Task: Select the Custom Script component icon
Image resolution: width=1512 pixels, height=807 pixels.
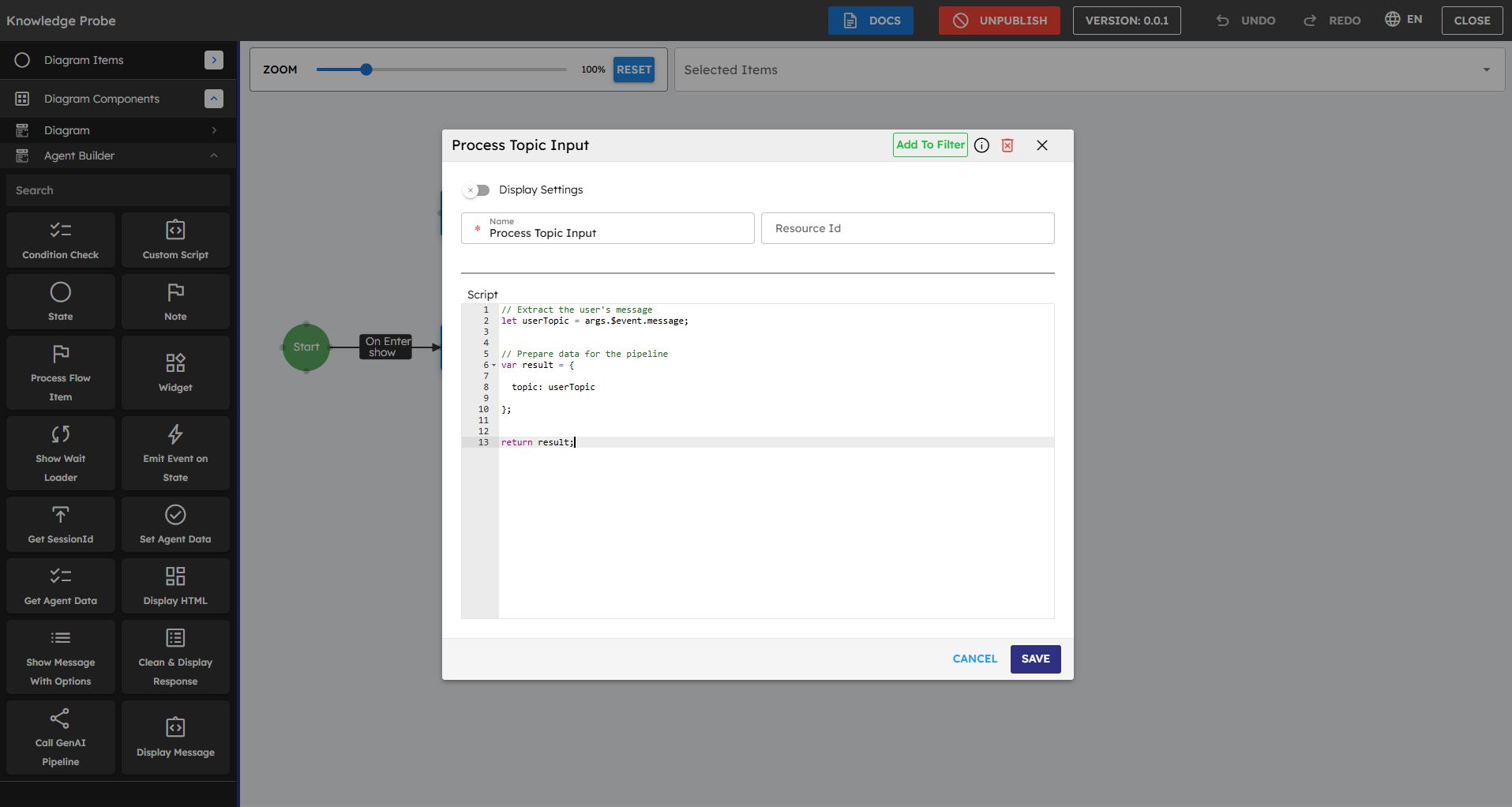Action: [x=175, y=231]
